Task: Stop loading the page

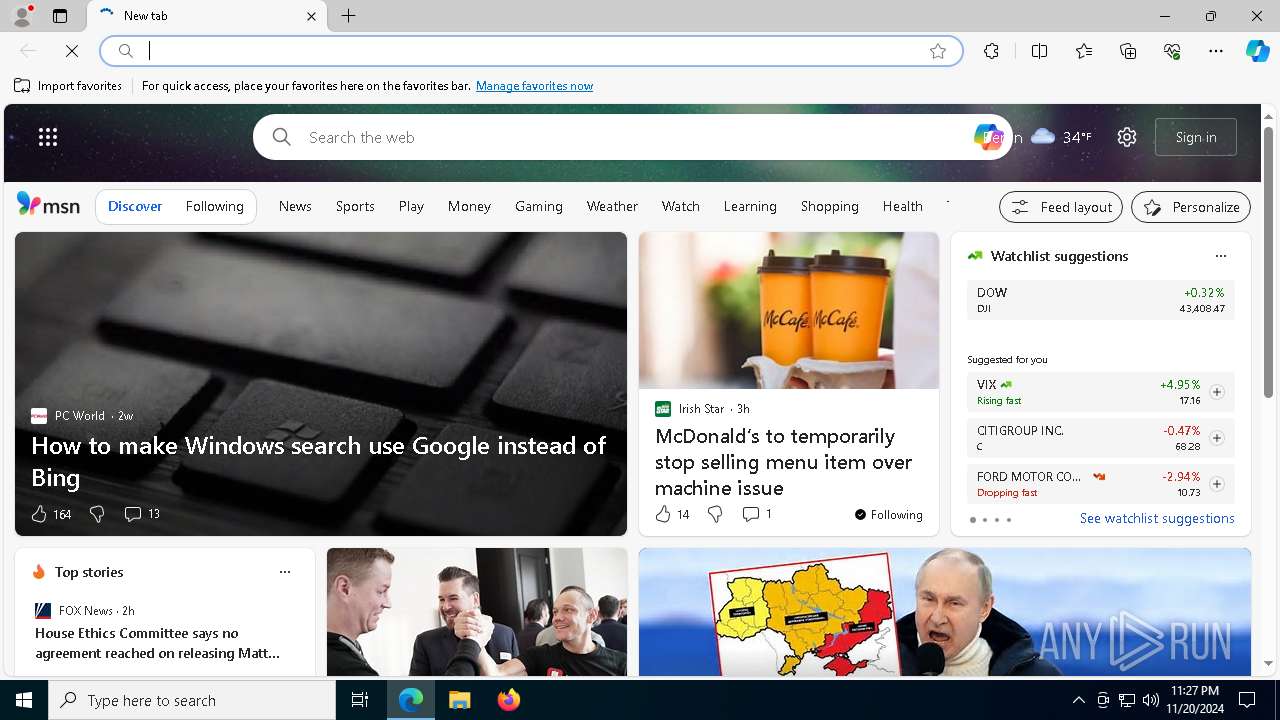Action: [72, 51]
